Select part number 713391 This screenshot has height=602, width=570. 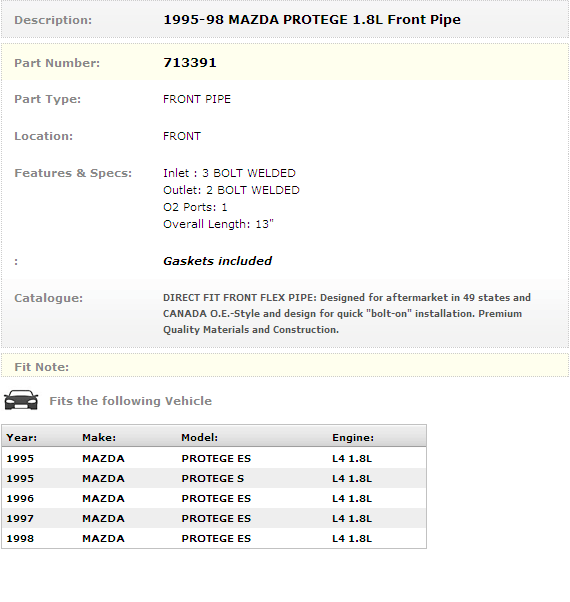click(190, 63)
